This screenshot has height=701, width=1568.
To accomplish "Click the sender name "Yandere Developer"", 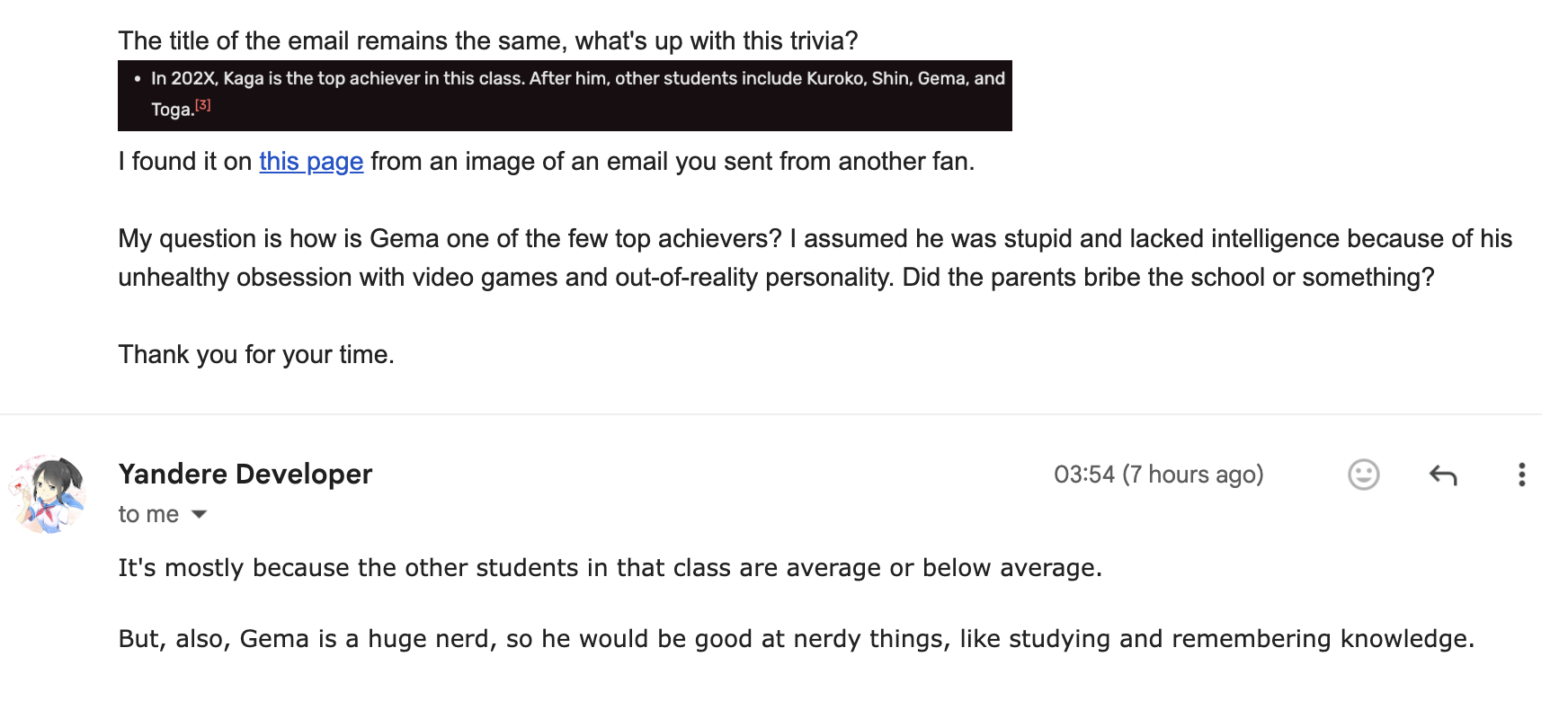I will tap(245, 474).
